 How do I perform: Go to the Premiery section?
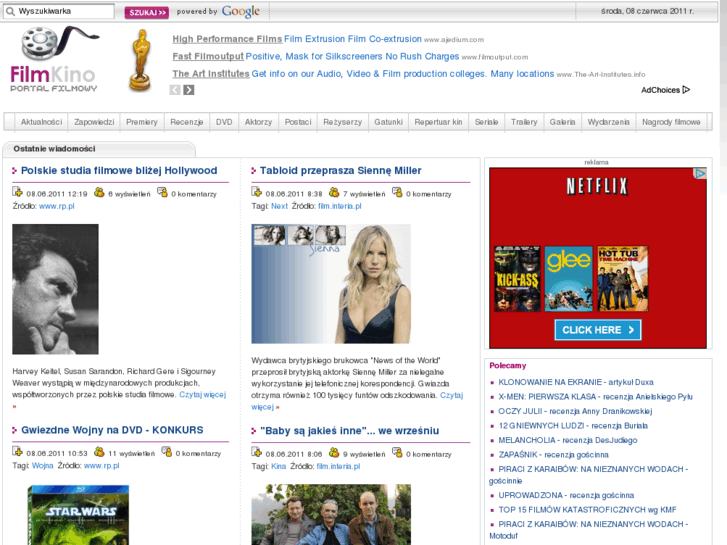click(142, 122)
